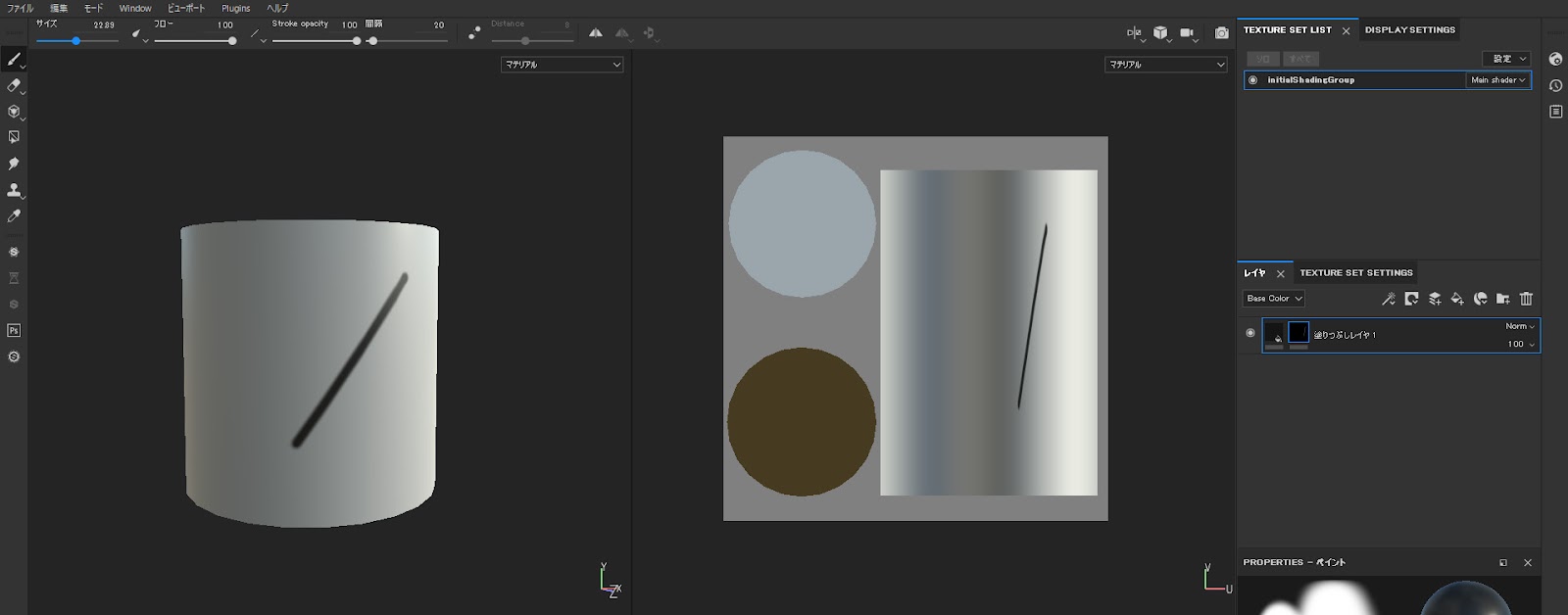1568x615 pixels.
Task: Open the Main shader dropdown
Action: click(x=1498, y=80)
